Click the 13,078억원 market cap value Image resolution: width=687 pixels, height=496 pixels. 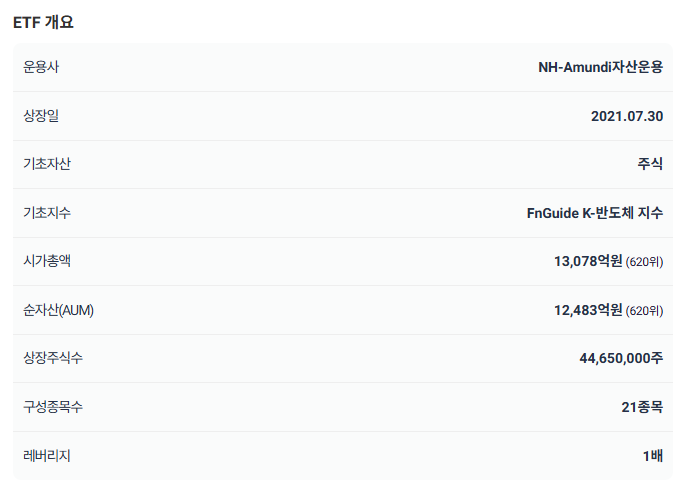(x=588, y=261)
